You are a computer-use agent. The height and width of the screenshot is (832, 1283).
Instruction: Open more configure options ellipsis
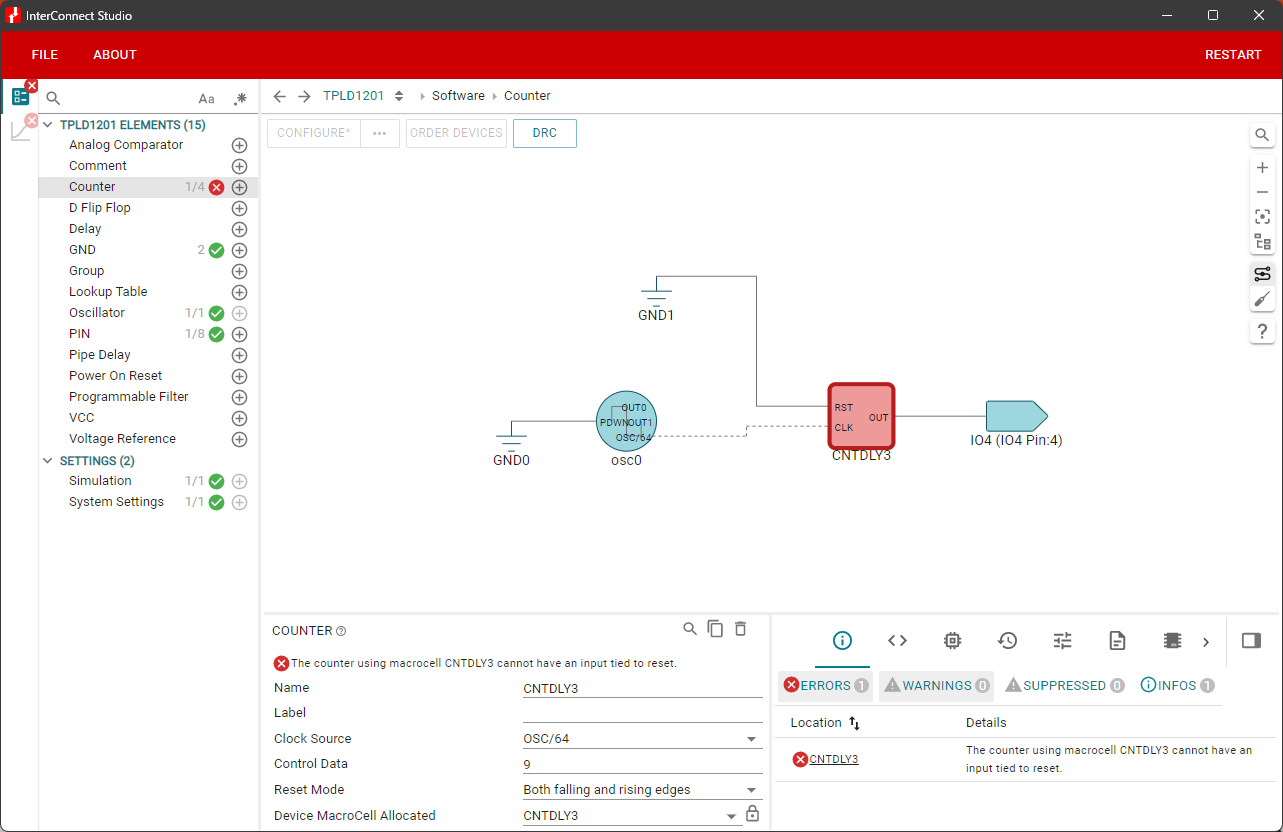click(380, 133)
